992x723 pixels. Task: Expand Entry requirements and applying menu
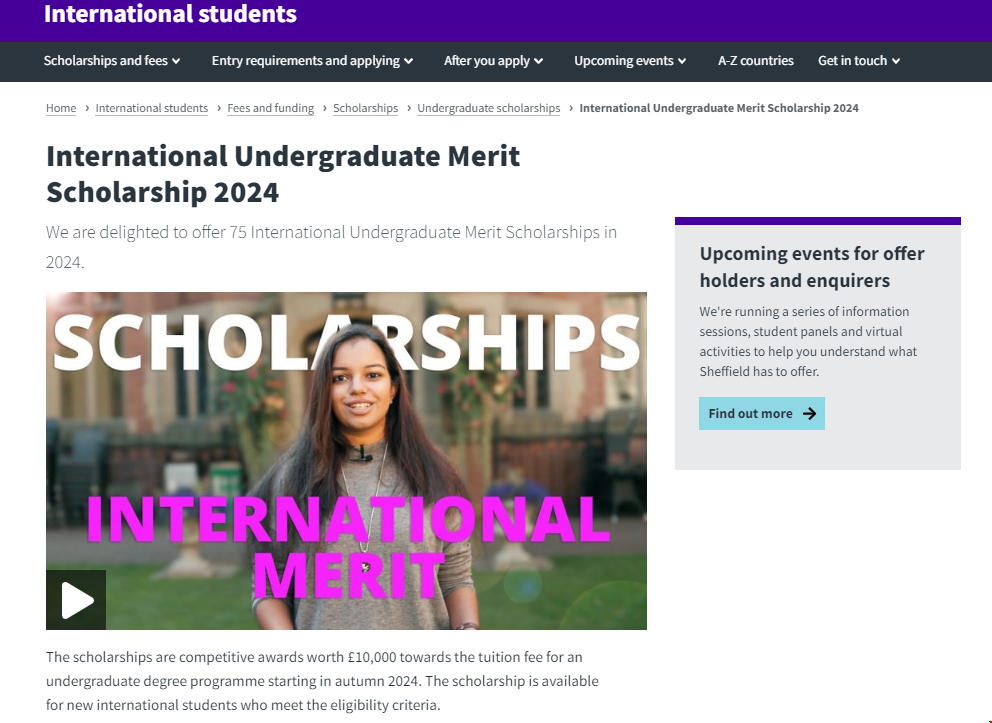(312, 61)
